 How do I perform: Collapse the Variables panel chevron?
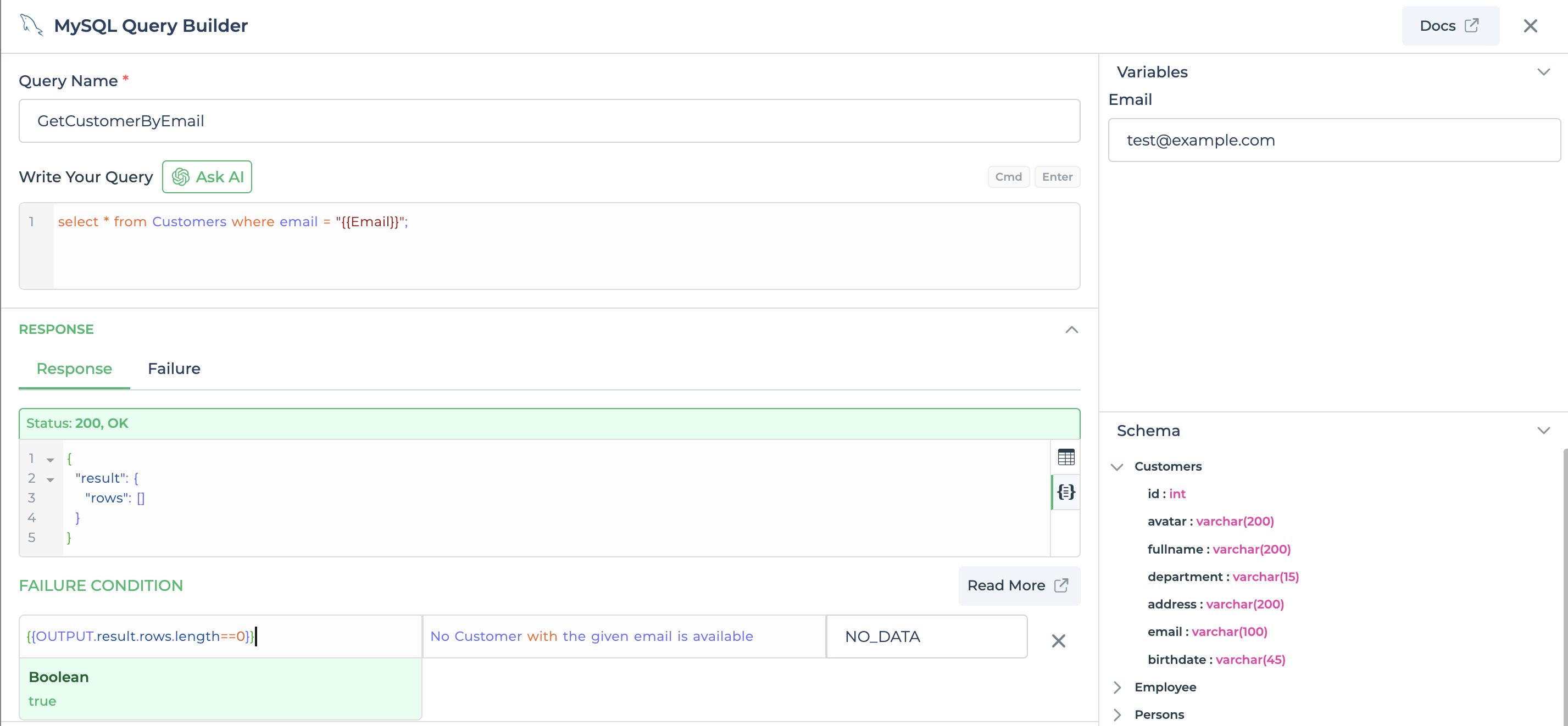pyautogui.click(x=1544, y=72)
